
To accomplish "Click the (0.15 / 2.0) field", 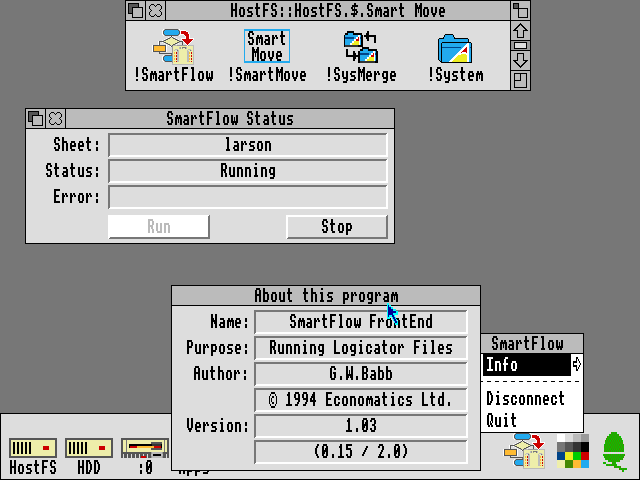I will tap(361, 452).
